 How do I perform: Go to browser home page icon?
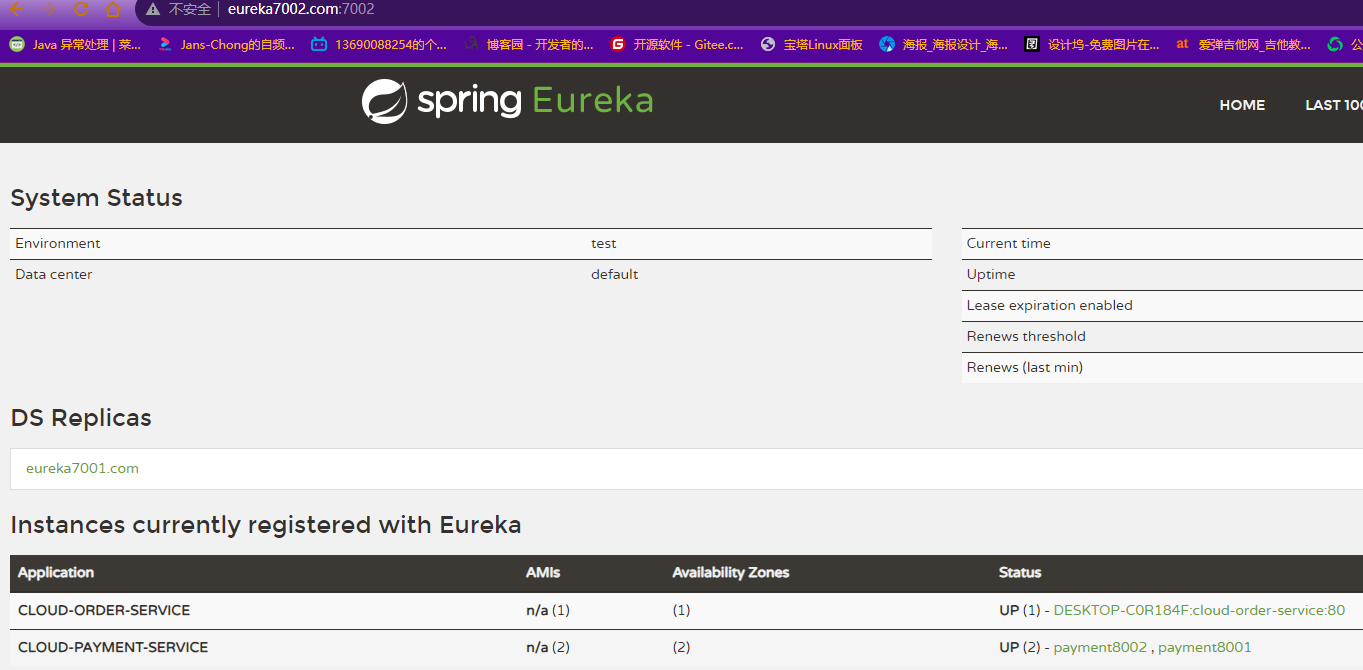pyautogui.click(x=113, y=9)
